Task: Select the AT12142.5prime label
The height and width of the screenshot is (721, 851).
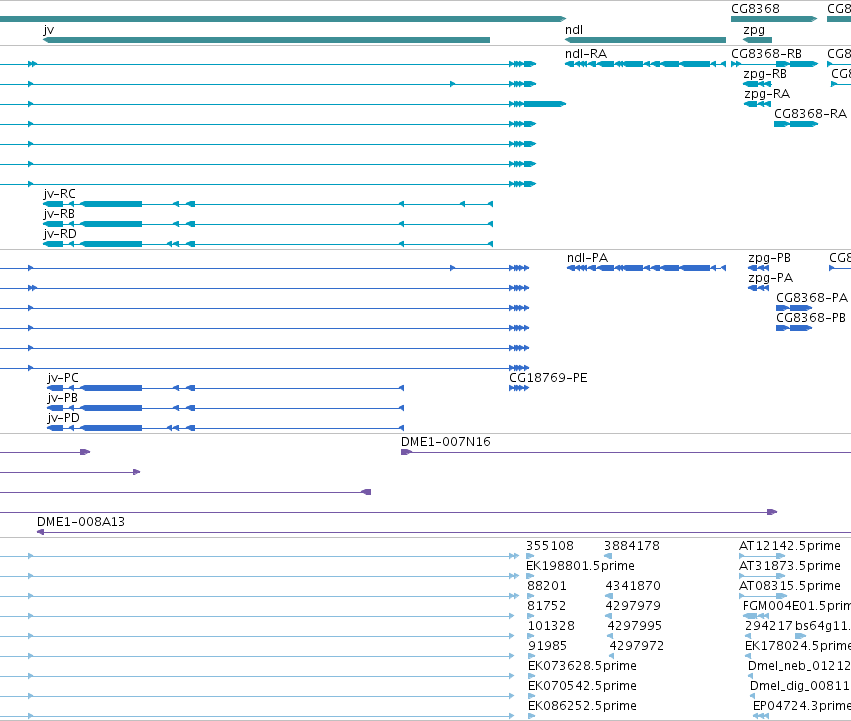Action: click(790, 546)
